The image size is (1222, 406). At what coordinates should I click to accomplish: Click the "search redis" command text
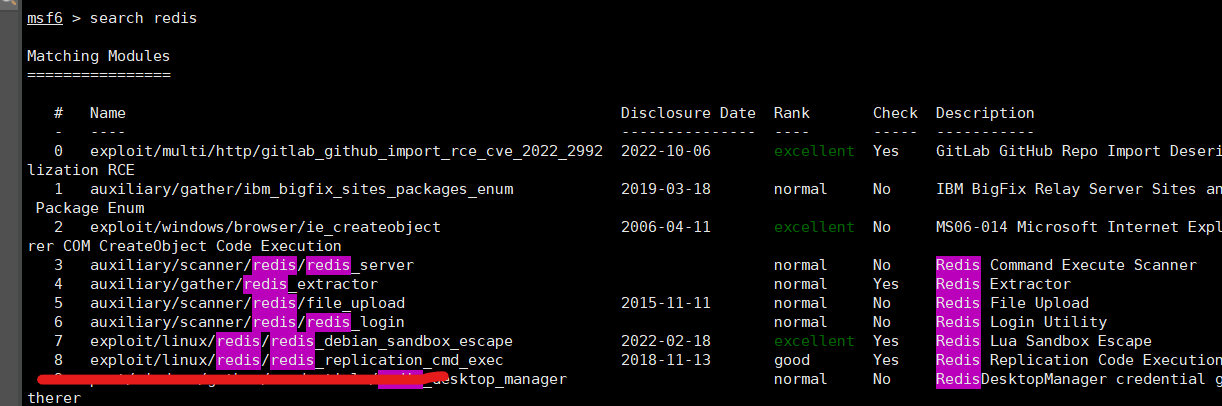tap(143, 19)
